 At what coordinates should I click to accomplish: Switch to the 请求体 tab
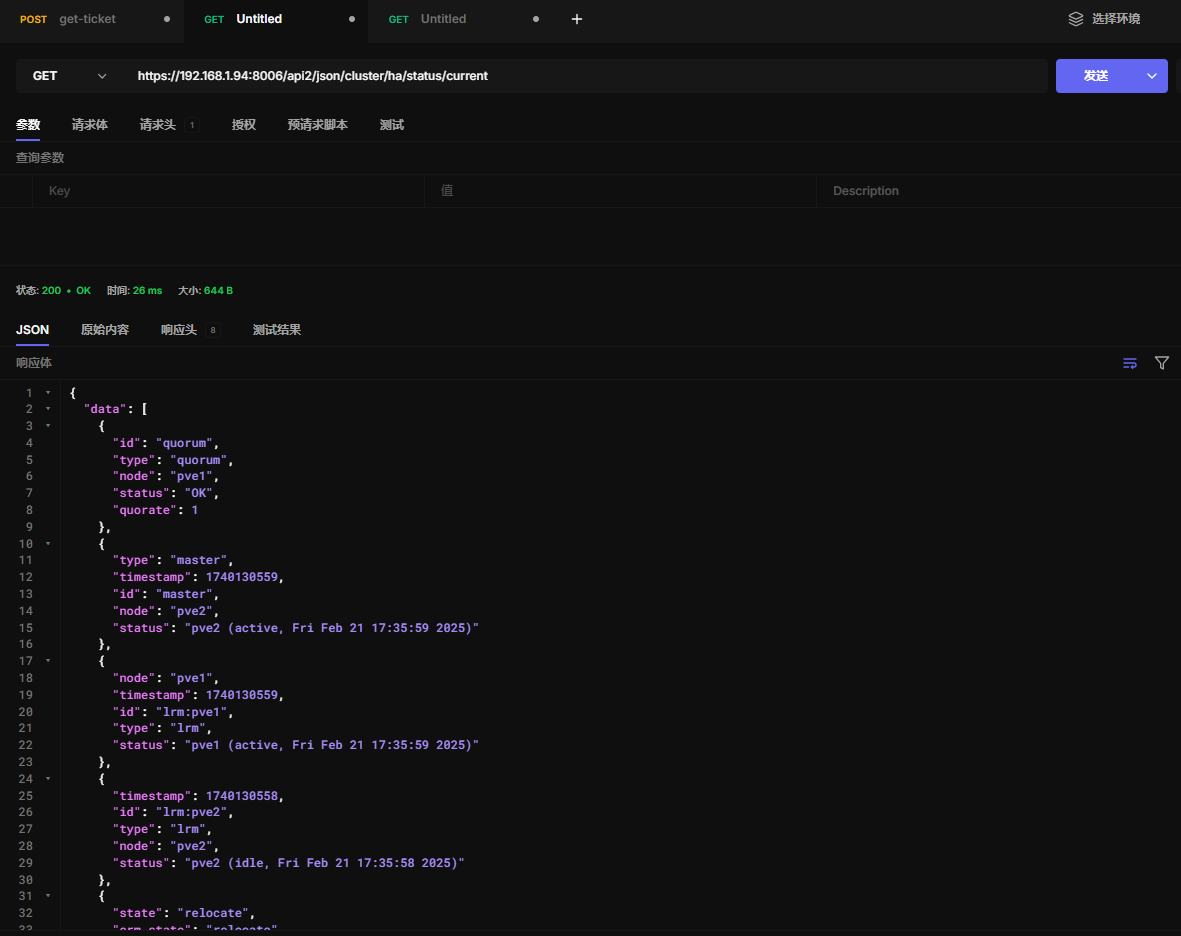click(89, 125)
